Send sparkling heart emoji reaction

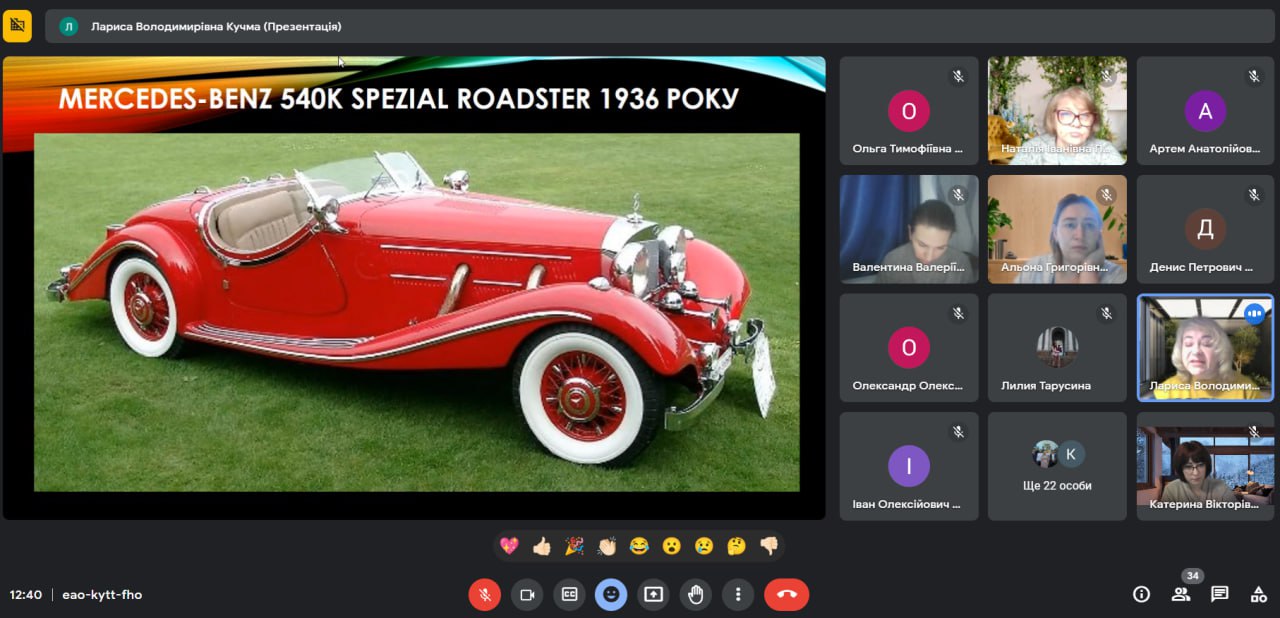tap(509, 546)
